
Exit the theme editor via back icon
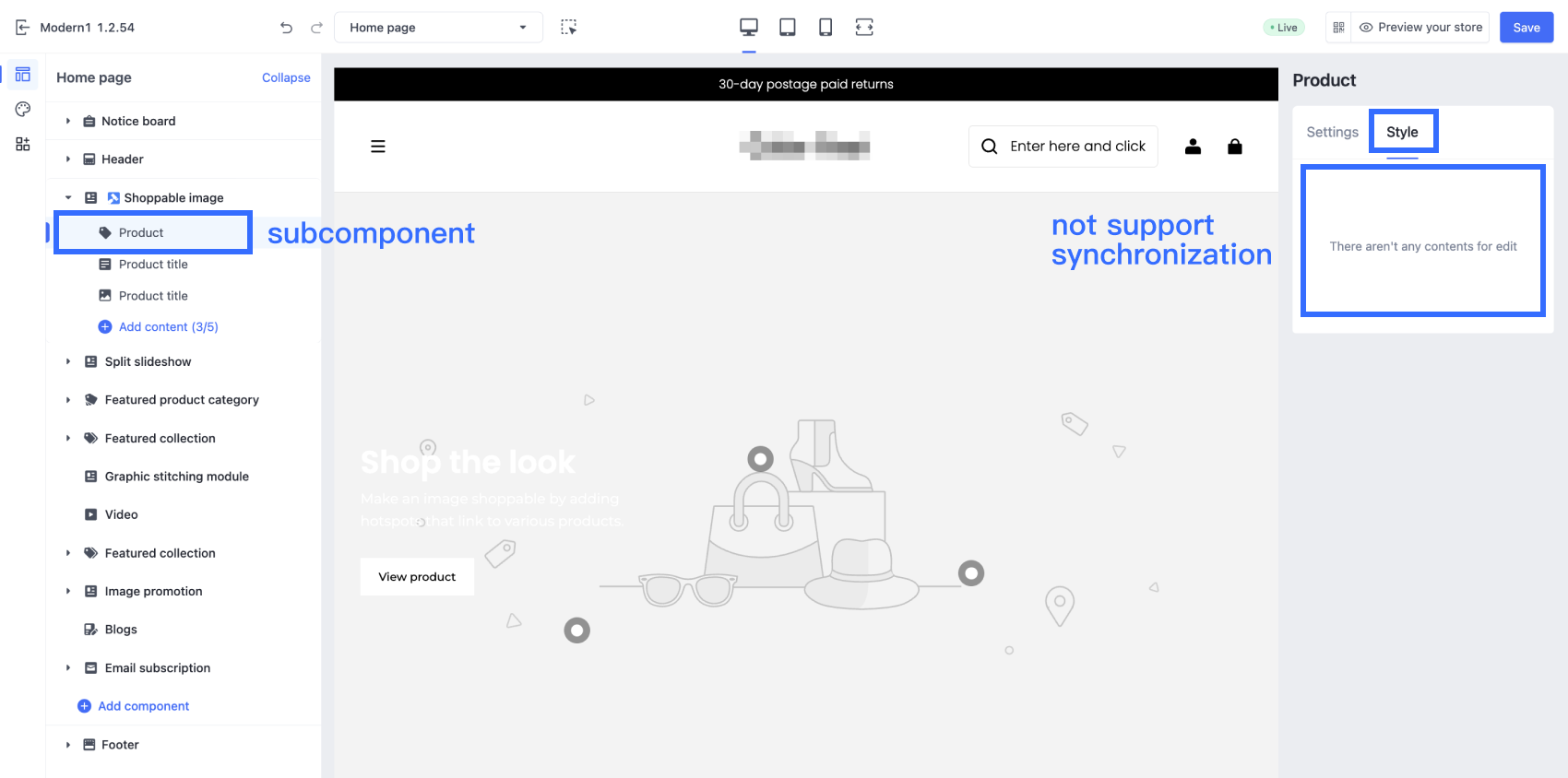[23, 28]
